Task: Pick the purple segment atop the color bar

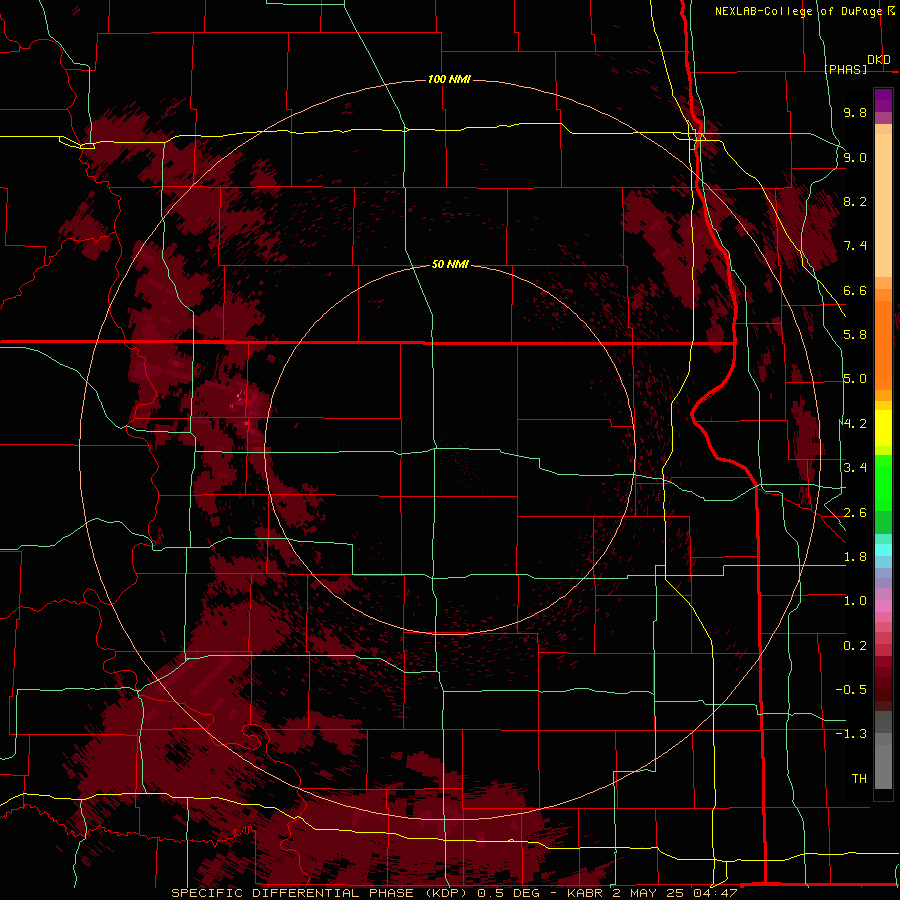Action: (883, 100)
